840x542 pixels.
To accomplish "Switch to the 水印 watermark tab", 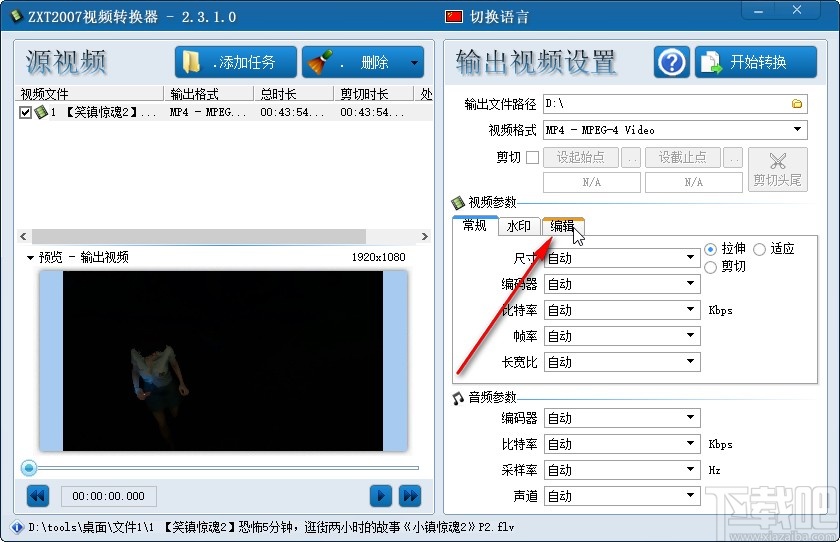I will pos(519,226).
